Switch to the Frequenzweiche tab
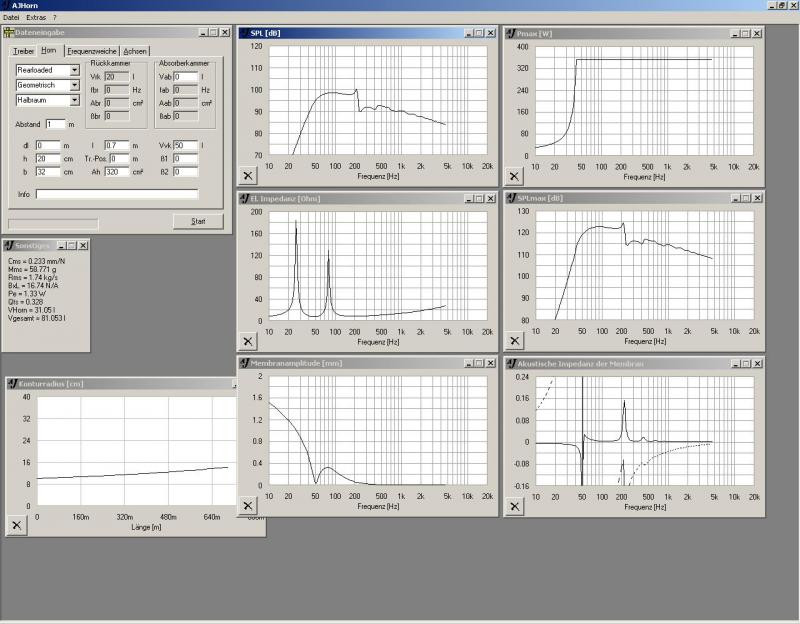Screen dimensions: 800x624 (x=92, y=51)
